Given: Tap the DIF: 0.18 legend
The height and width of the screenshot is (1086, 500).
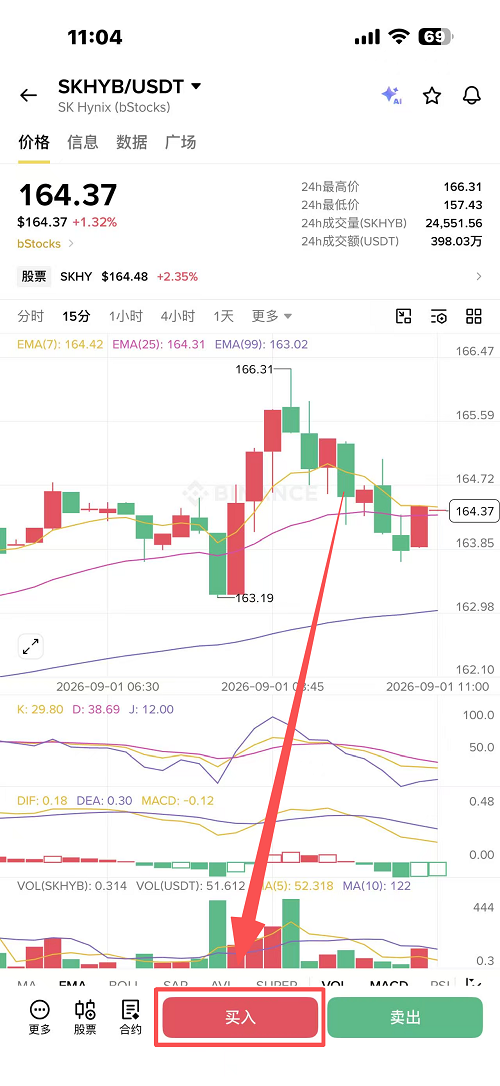Looking at the screenshot, I should point(42,801).
